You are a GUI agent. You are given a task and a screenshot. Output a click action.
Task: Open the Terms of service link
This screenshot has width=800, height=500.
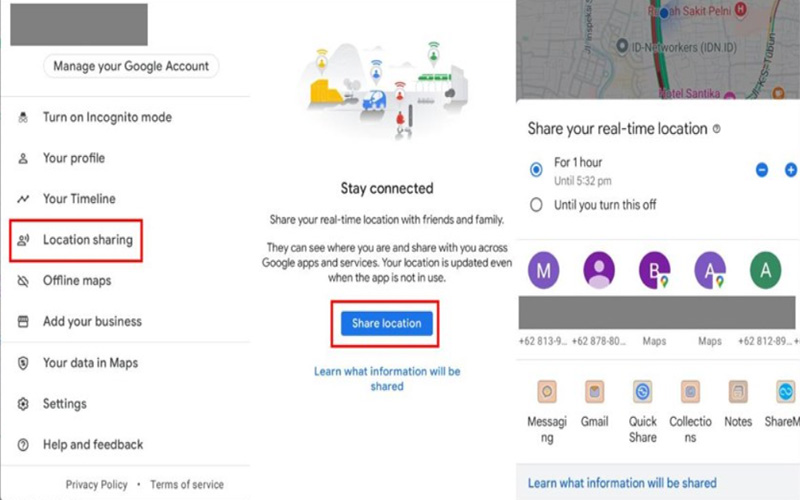(187, 484)
